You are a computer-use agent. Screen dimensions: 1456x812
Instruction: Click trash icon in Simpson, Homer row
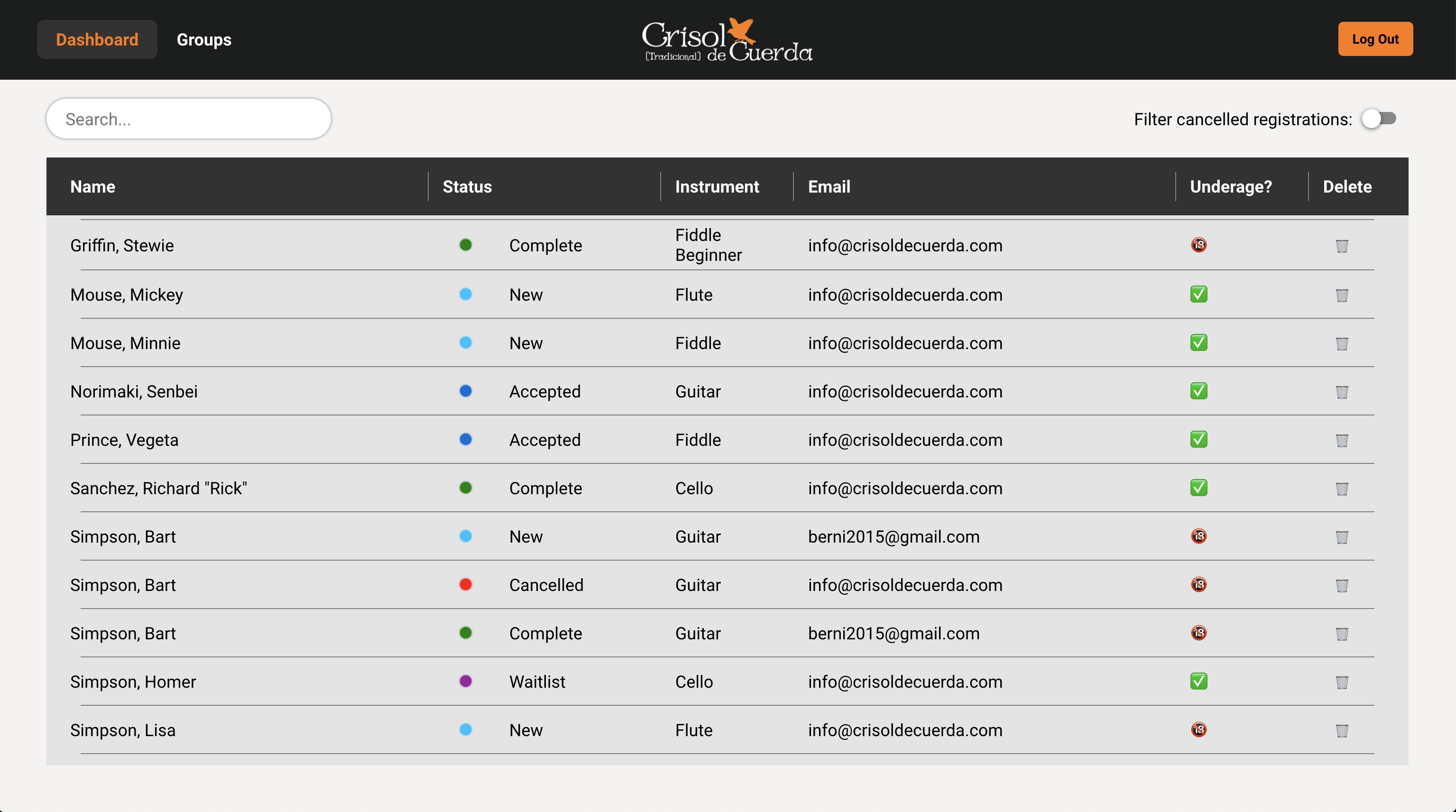(x=1342, y=682)
